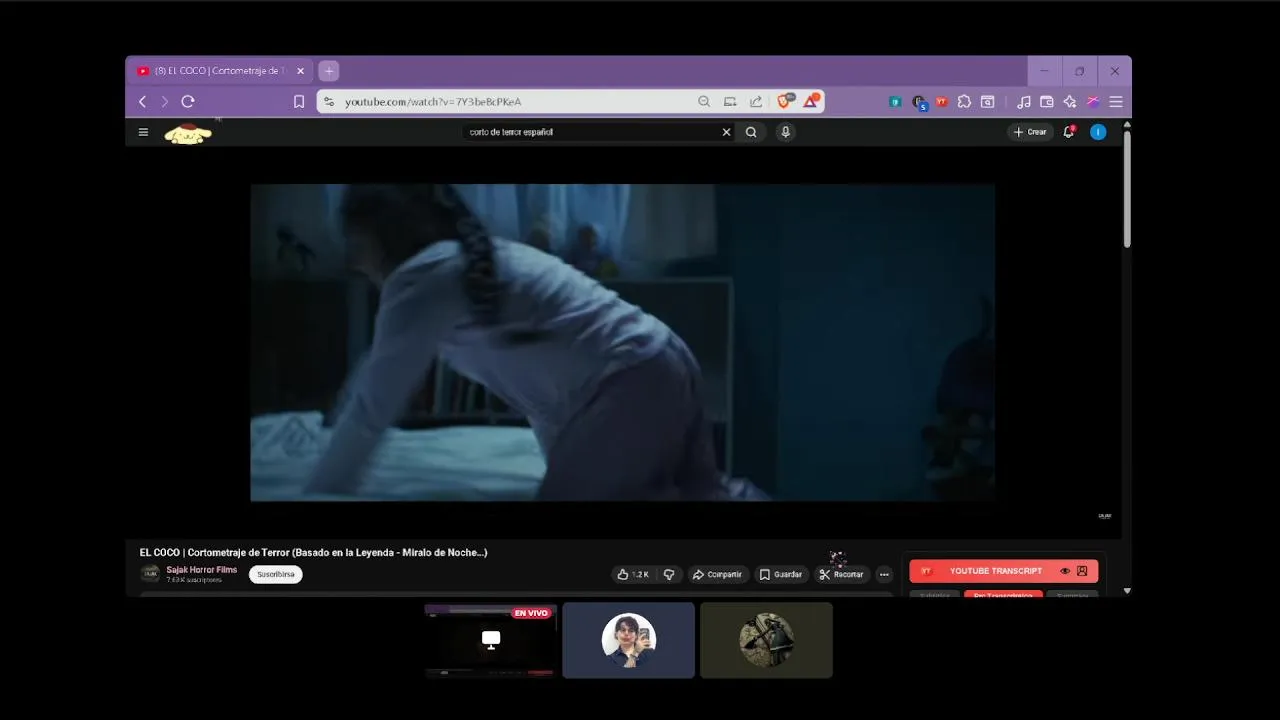
Task: Open the red YT extension icon
Action: click(941, 101)
